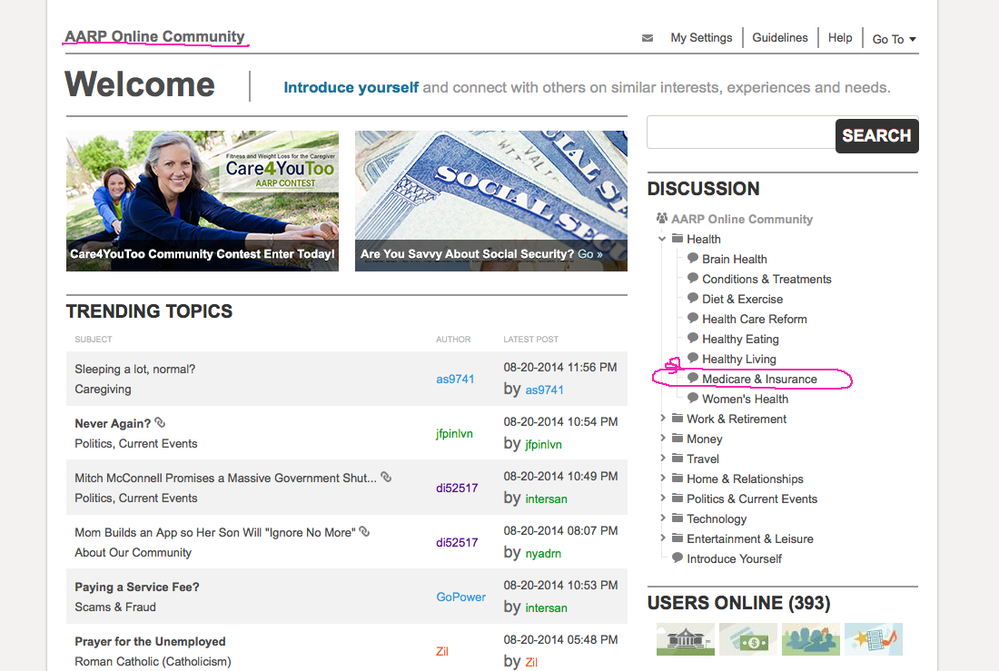Image resolution: width=999 pixels, height=671 pixels.
Task: Expand the Money category
Action: (x=662, y=438)
